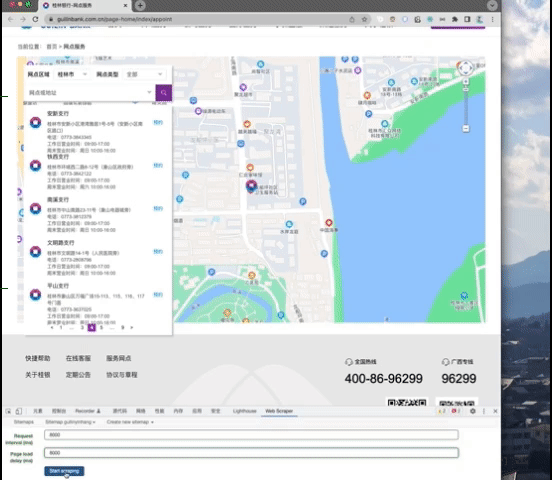Image resolution: width=552 pixels, height=480 pixels.
Task: Click the 预约 link for 安新支行
Action: [158, 123]
